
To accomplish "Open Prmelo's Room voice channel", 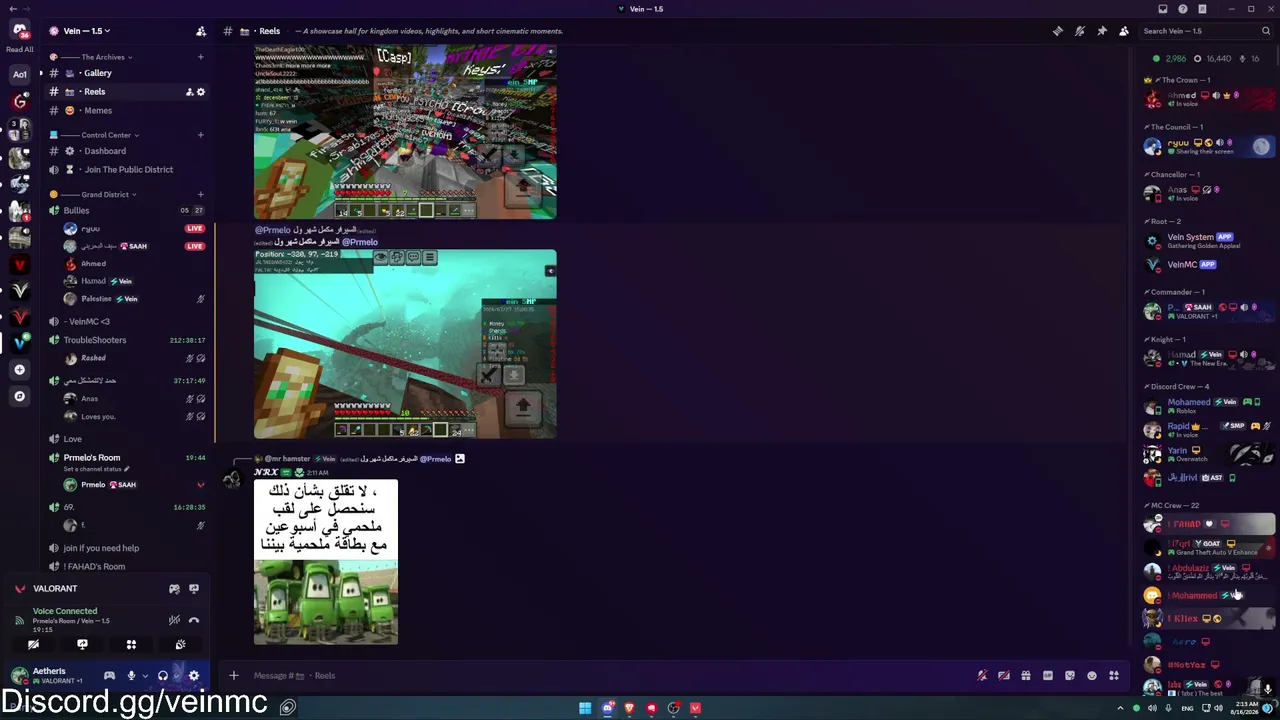I will pos(125,462).
